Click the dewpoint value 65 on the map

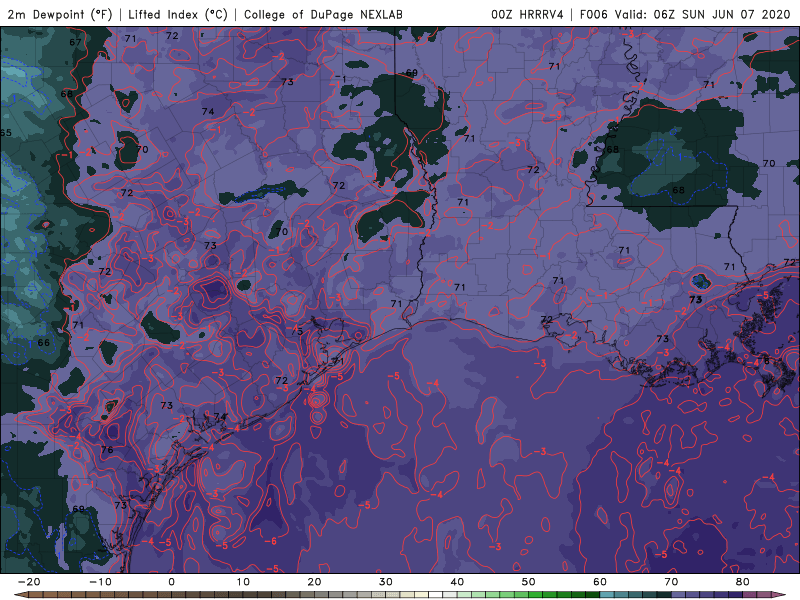click(x=6, y=133)
